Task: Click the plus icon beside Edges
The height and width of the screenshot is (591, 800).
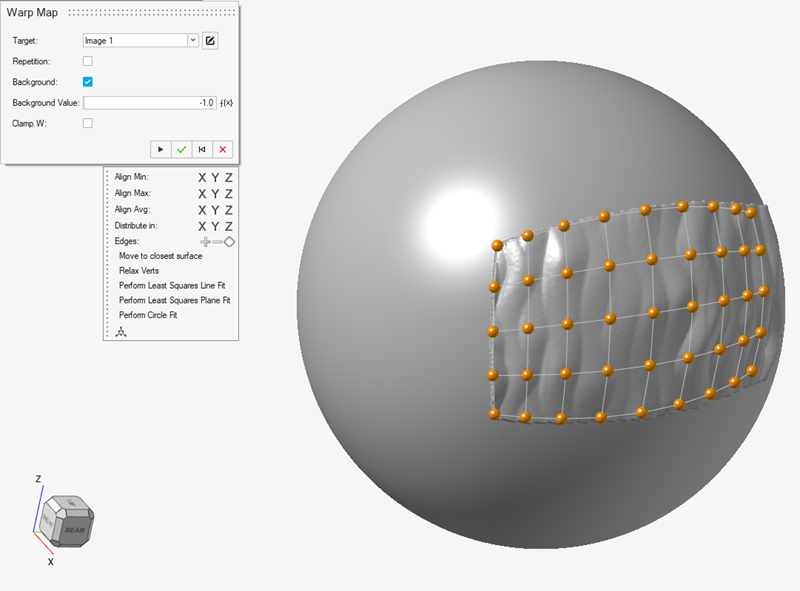Action: click(x=206, y=242)
